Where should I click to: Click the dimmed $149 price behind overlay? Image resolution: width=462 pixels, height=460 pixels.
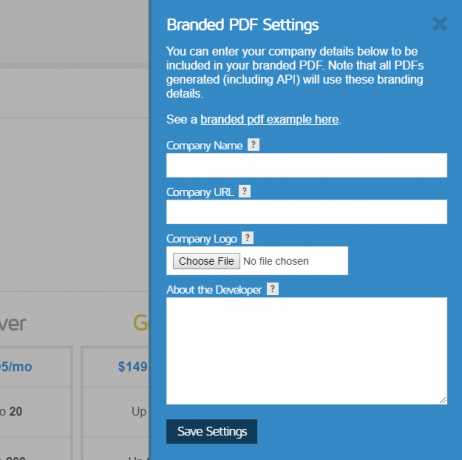(133, 367)
